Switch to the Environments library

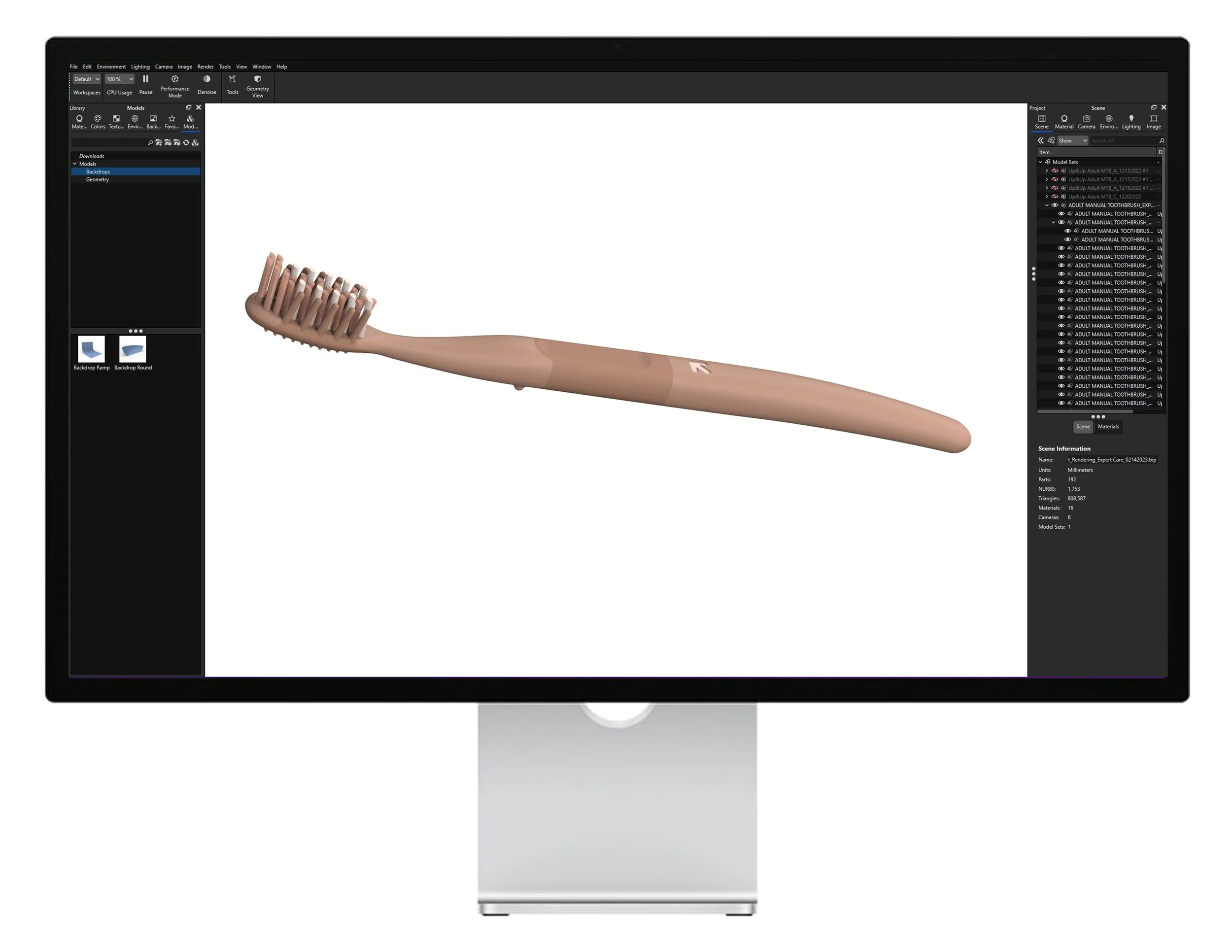[x=134, y=121]
